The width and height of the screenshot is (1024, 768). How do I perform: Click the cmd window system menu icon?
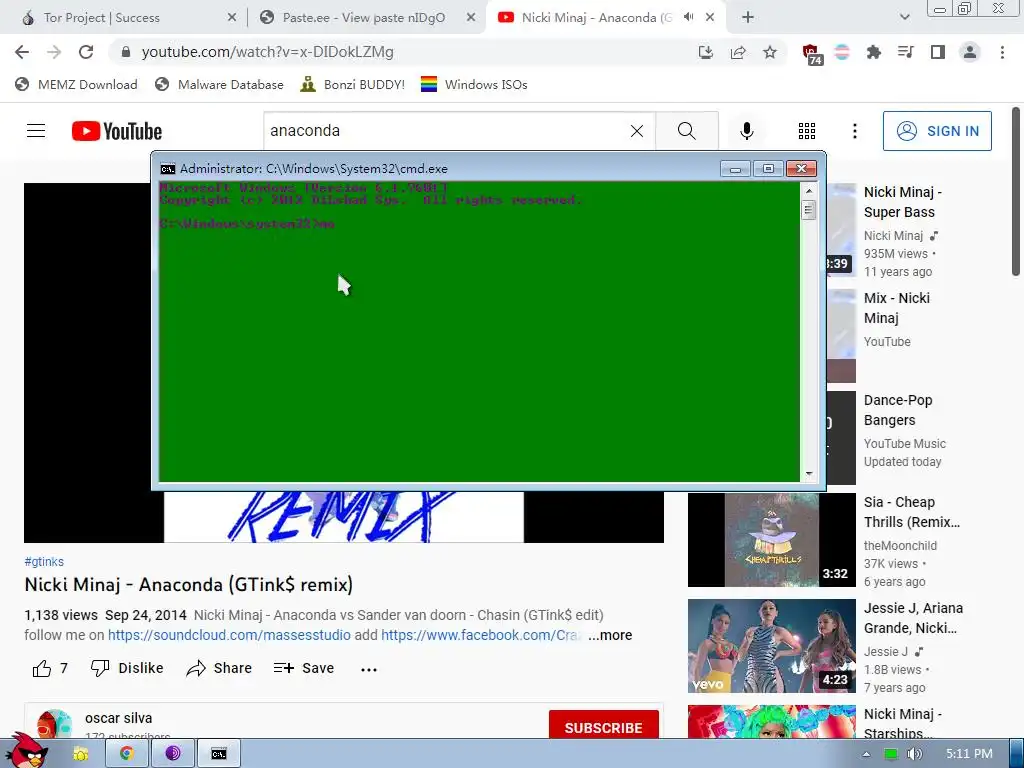pos(168,169)
